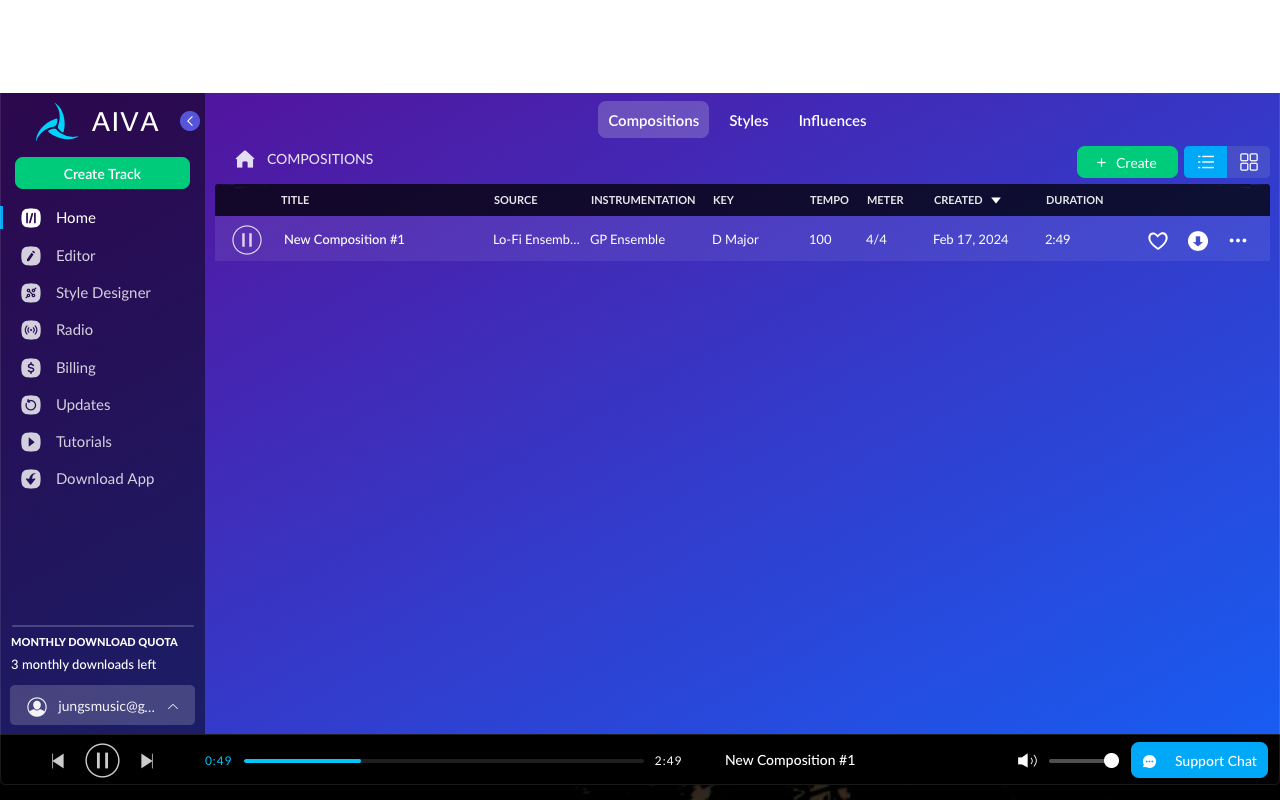Sort by the TITLE column header

click(x=295, y=200)
